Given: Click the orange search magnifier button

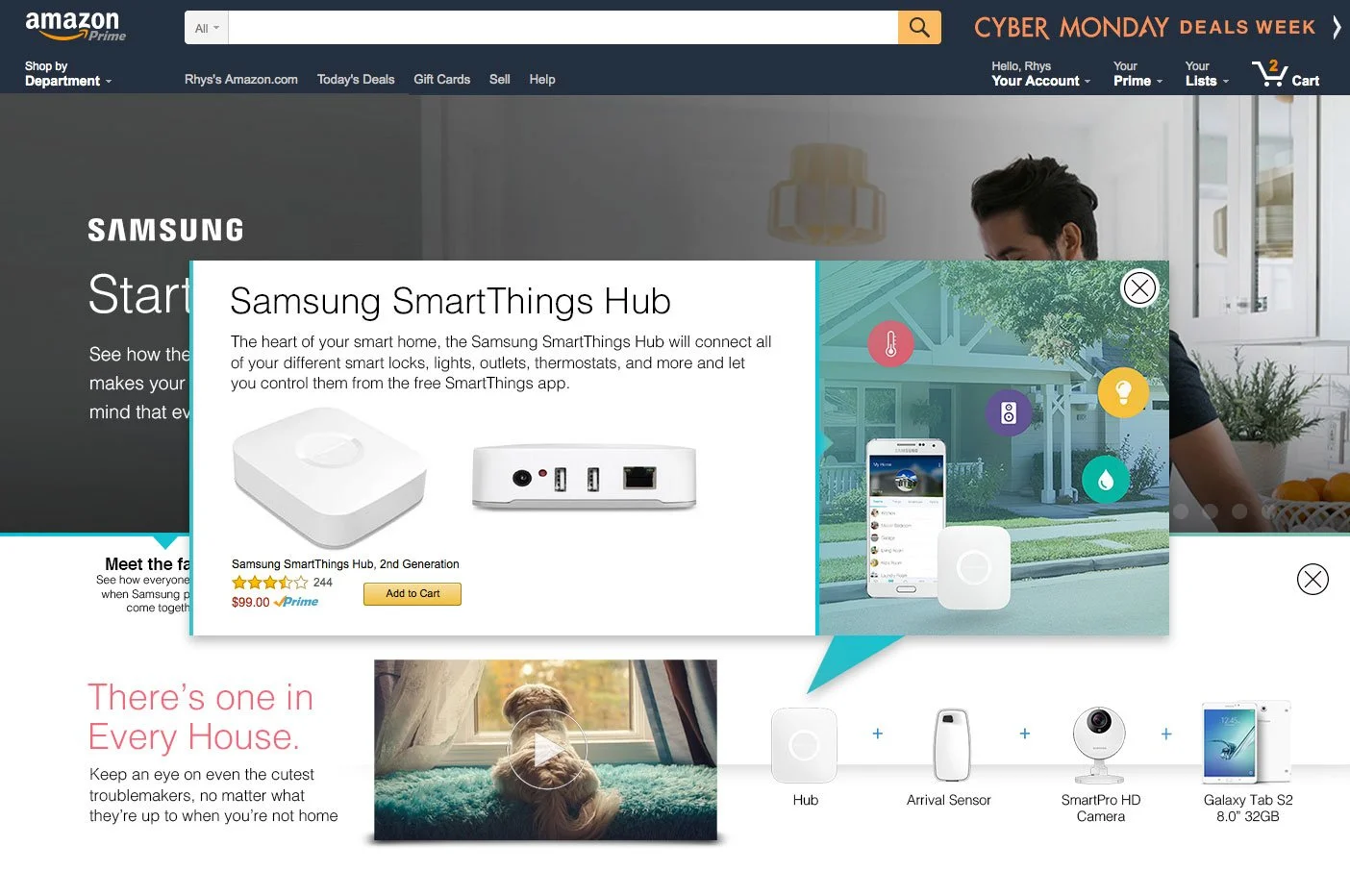Looking at the screenshot, I should pos(919,28).
